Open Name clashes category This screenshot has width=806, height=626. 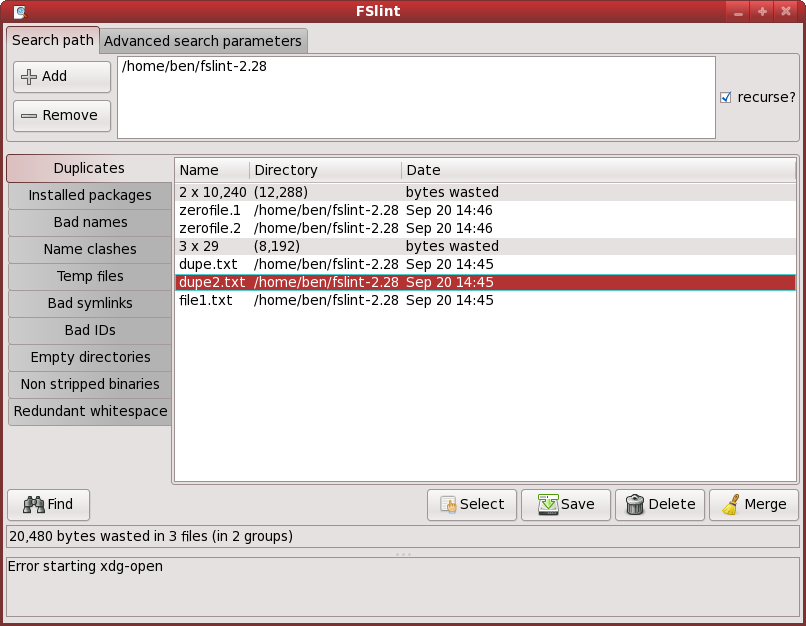90,249
